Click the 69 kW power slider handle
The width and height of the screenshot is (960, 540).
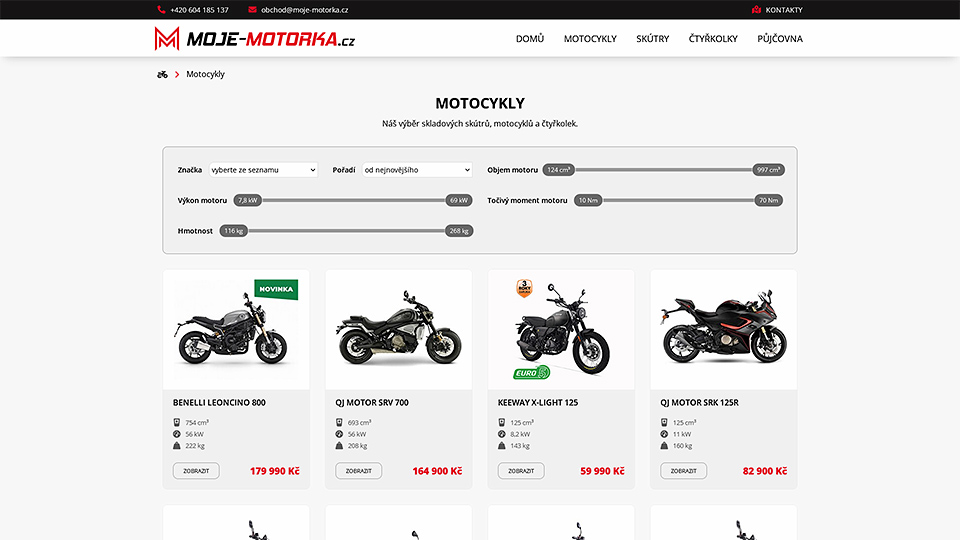[x=459, y=200]
